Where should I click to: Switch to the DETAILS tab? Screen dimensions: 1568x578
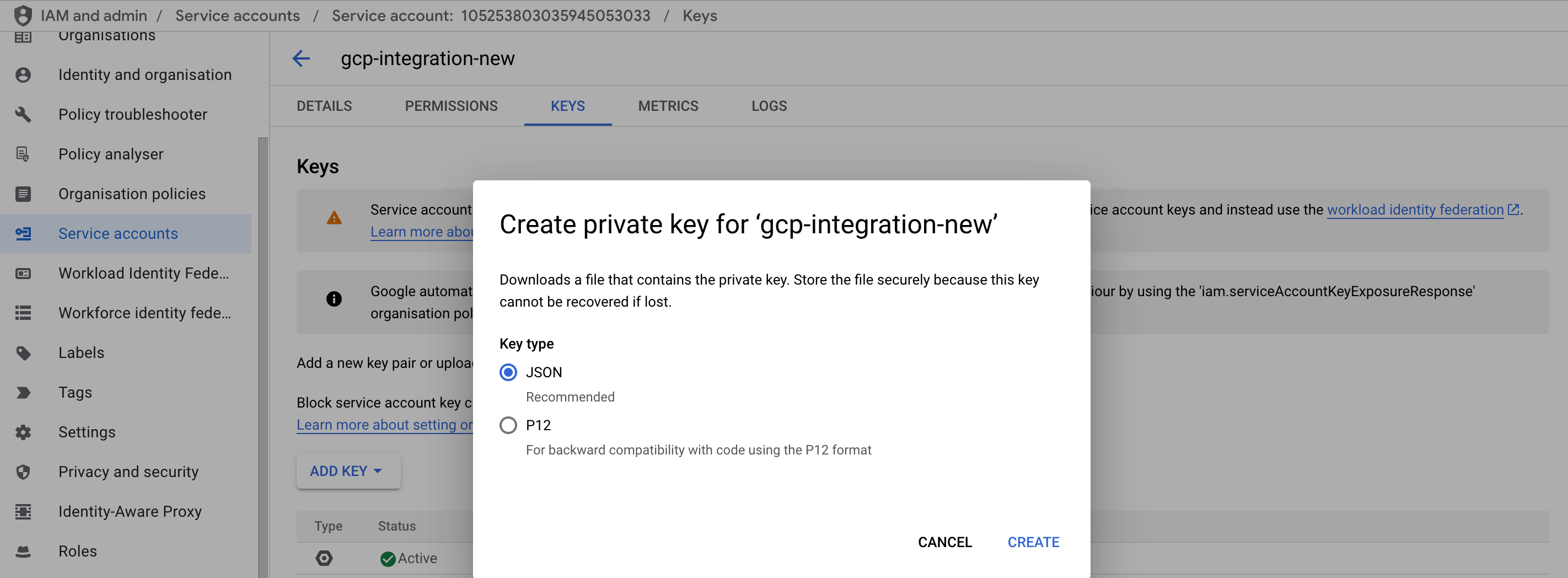tap(324, 106)
